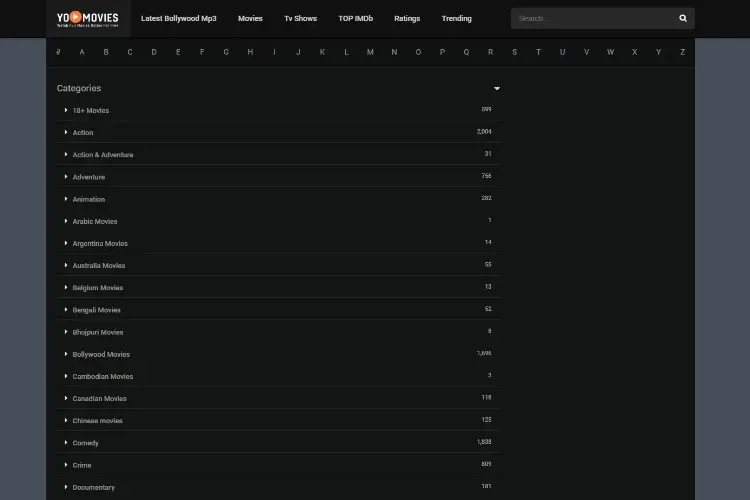Open the Trending page
The height and width of the screenshot is (500, 750).
point(456,18)
